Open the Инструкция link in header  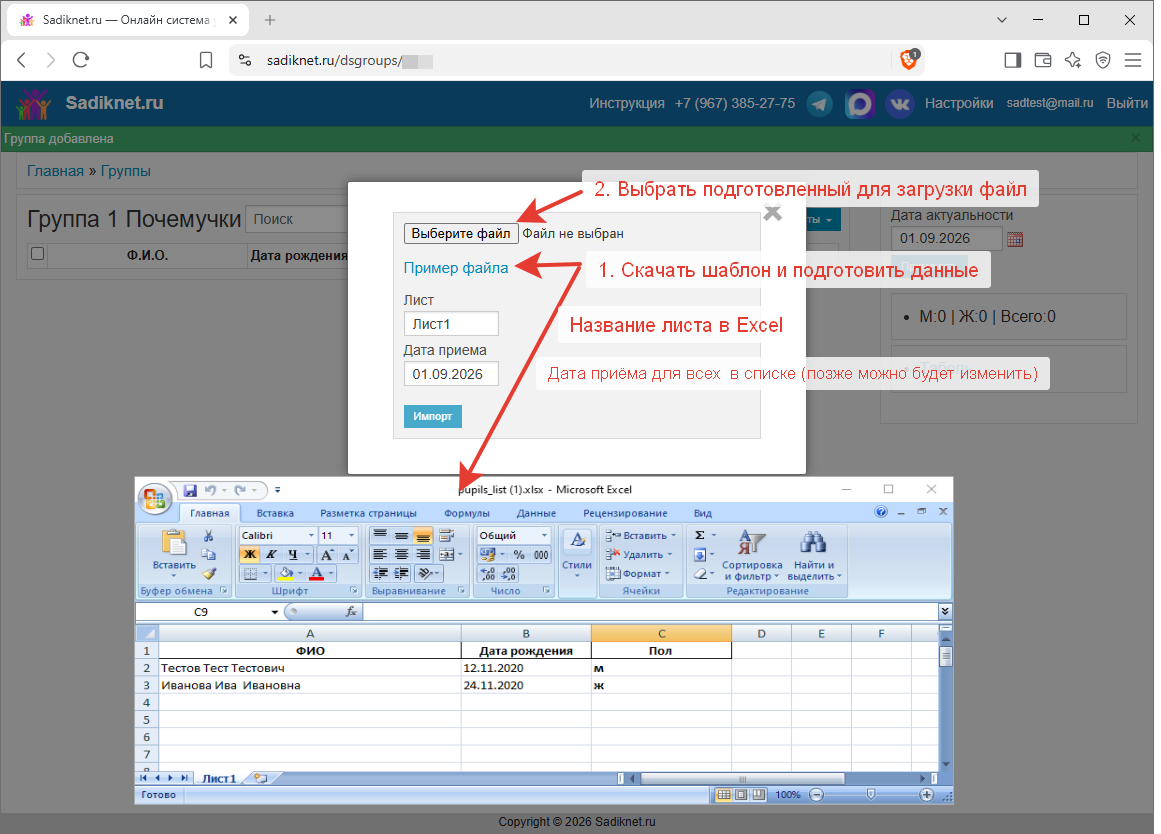(626, 104)
